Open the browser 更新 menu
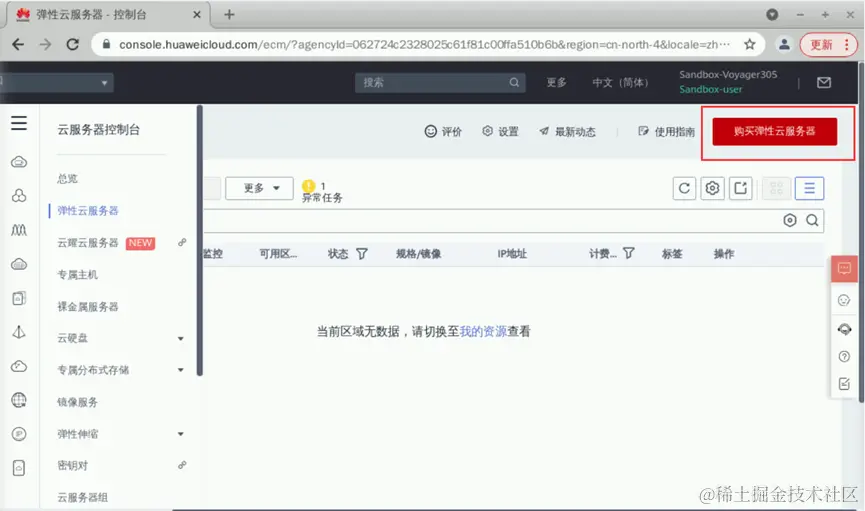The height and width of the screenshot is (511, 865). (x=829, y=45)
